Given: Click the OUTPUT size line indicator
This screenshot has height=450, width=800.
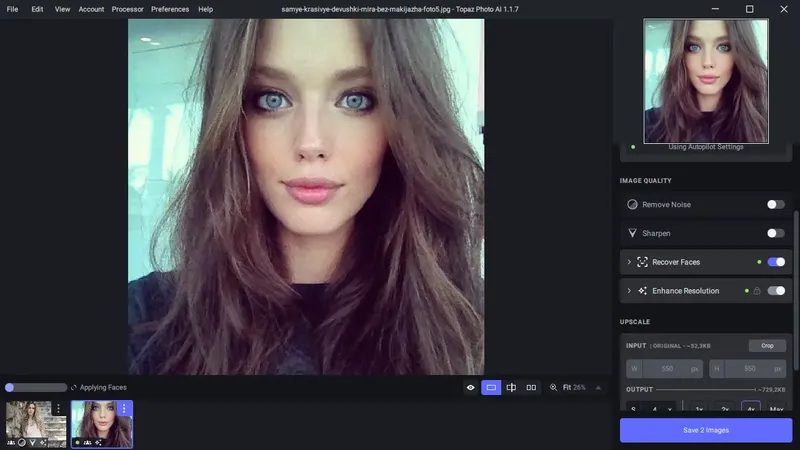Looking at the screenshot, I should click(x=706, y=389).
